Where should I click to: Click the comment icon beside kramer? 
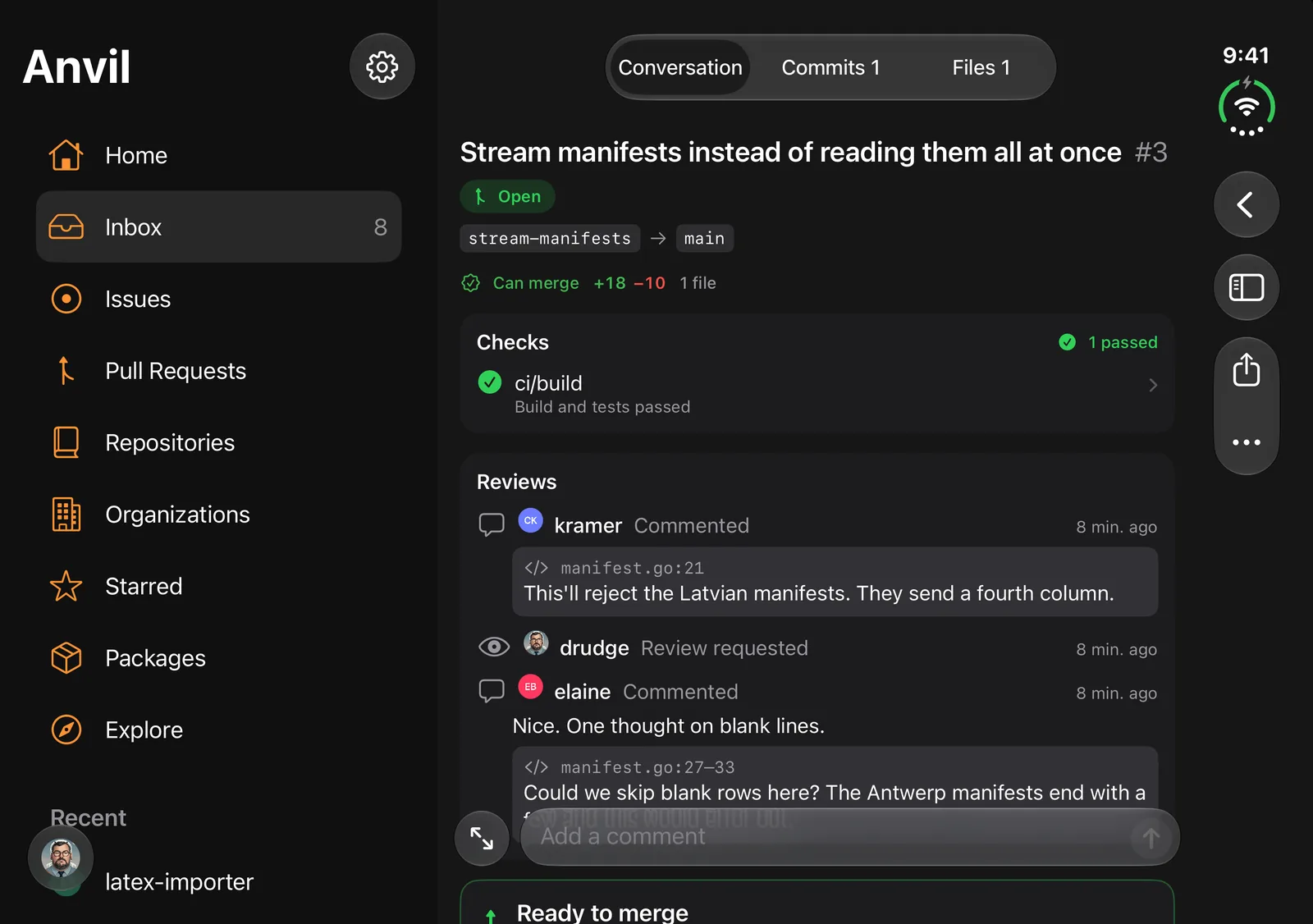[x=492, y=524]
